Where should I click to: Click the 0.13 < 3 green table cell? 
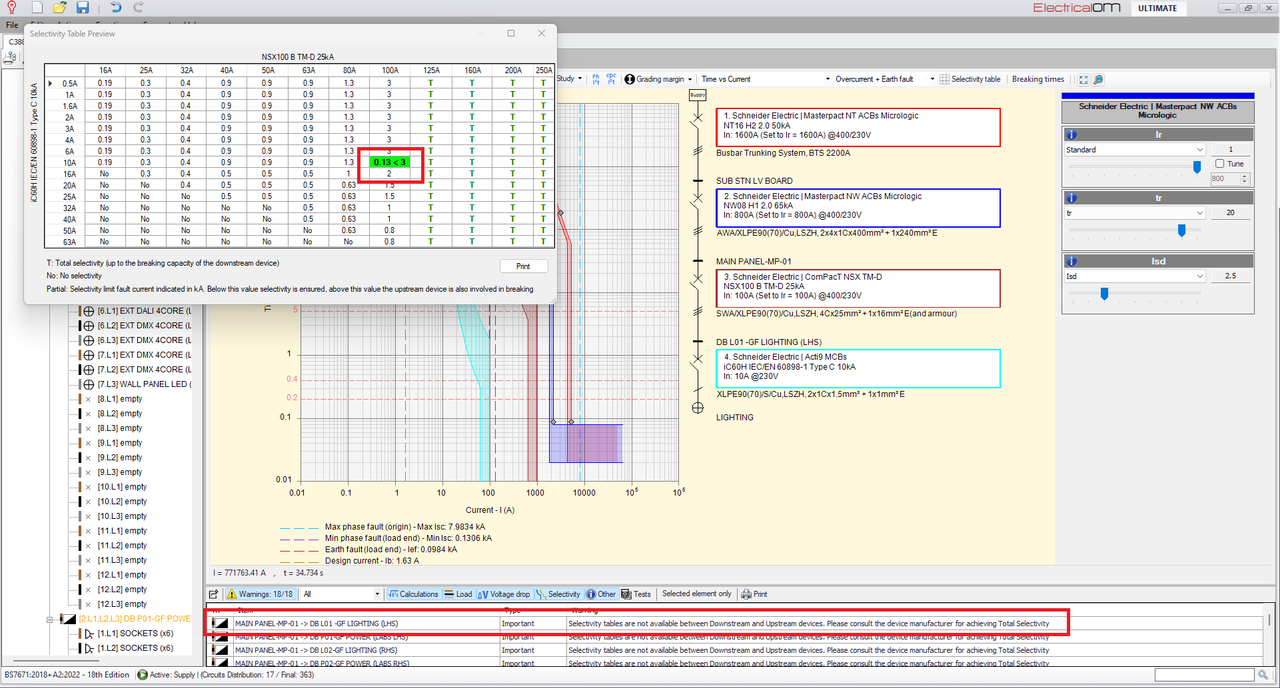(x=390, y=161)
